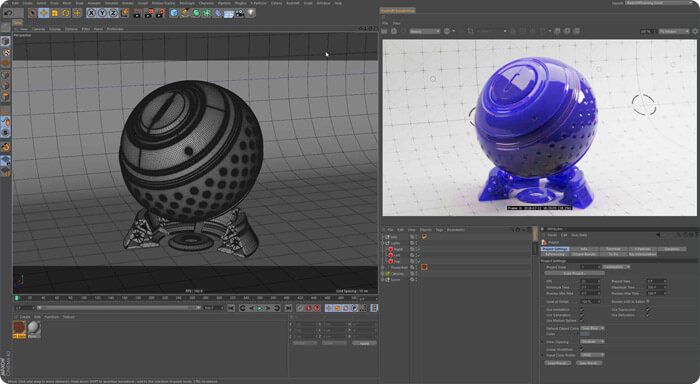The width and height of the screenshot is (700, 384).
Task: Add a Light object
Action: click(x=251, y=13)
